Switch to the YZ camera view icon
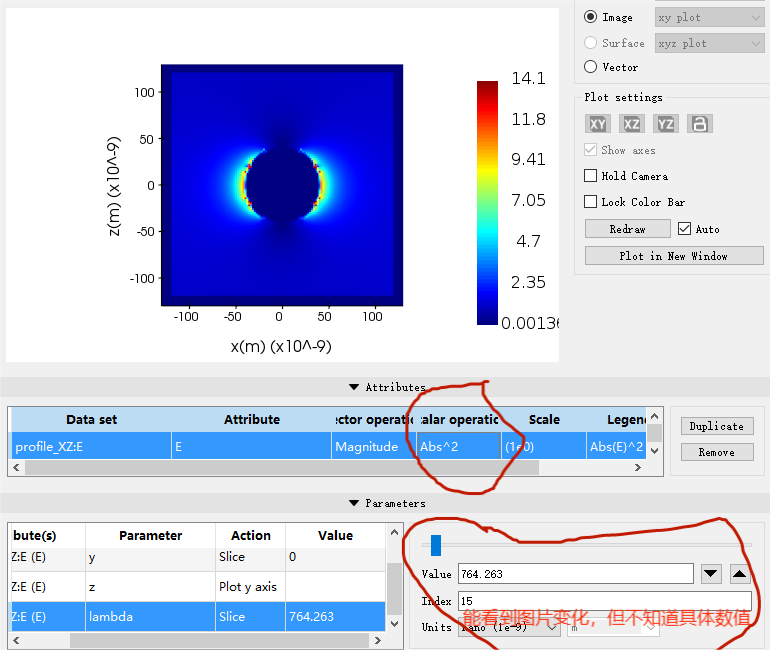This screenshot has height=650, width=770. click(x=666, y=124)
